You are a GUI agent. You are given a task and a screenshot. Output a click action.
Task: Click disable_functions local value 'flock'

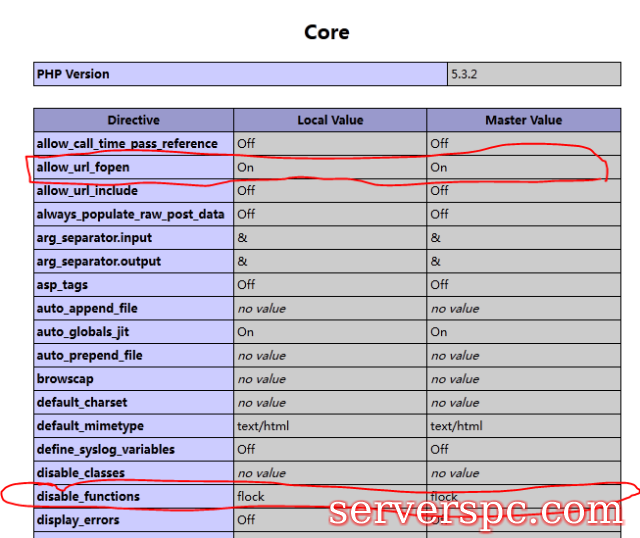251,496
